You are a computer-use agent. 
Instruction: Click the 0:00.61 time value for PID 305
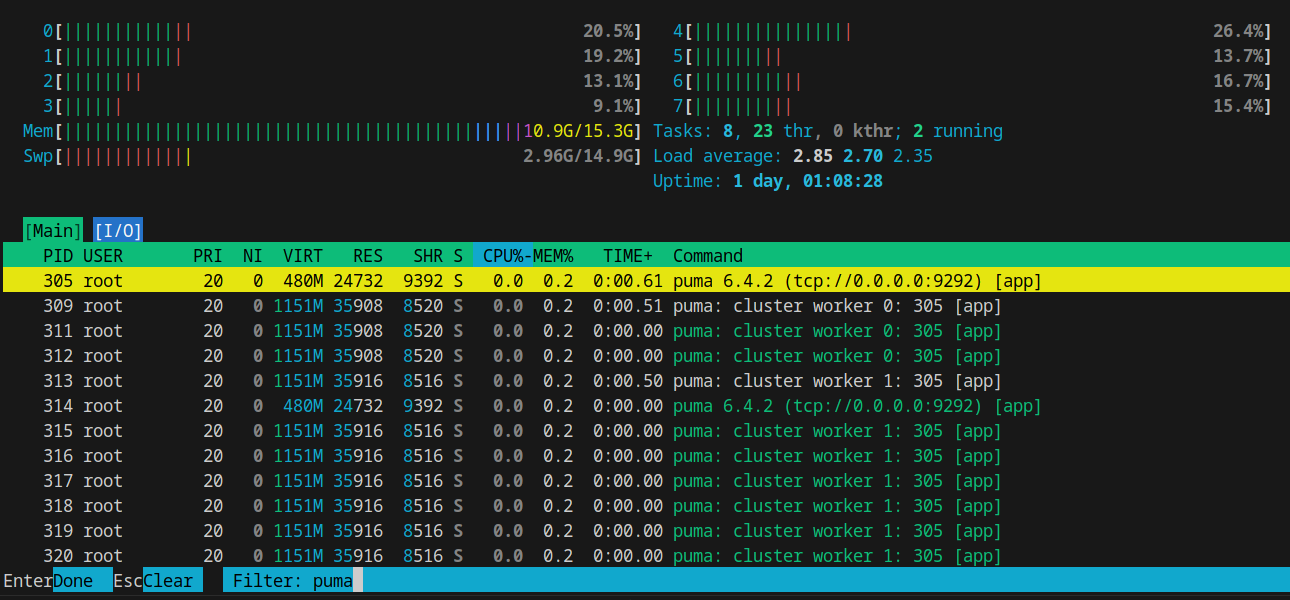pyautogui.click(x=628, y=281)
